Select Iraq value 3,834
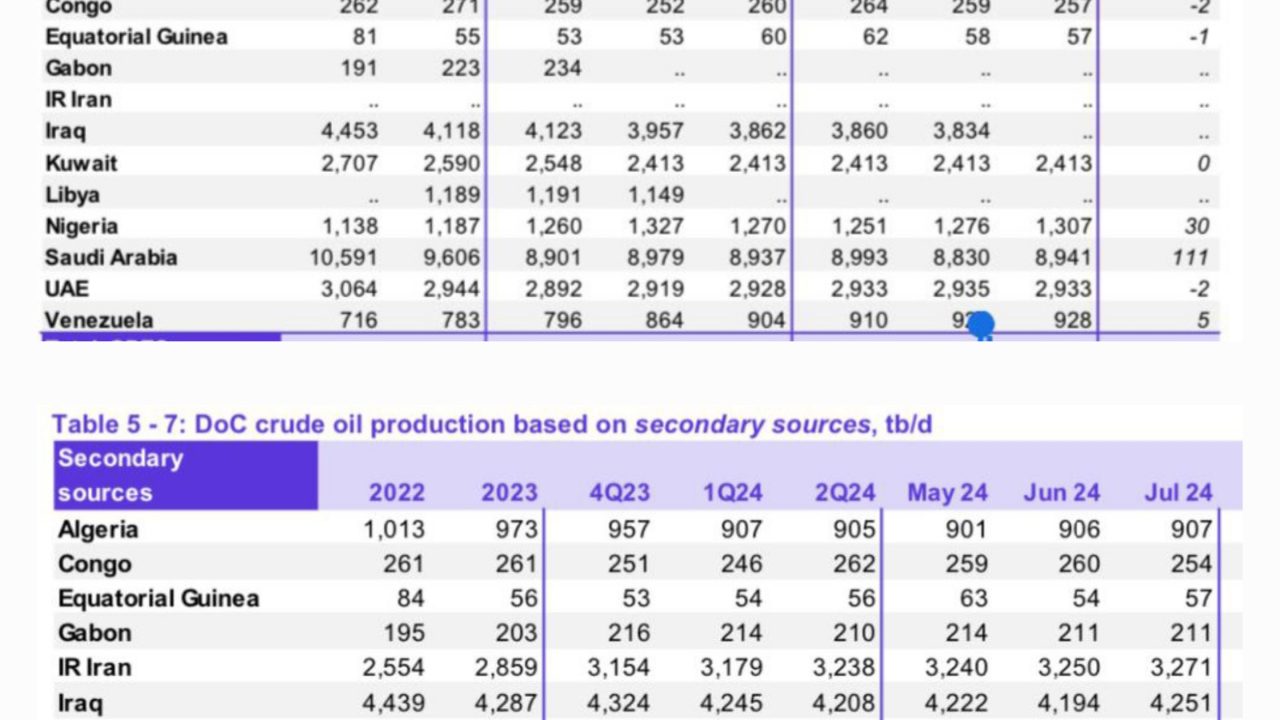 [x=961, y=131]
